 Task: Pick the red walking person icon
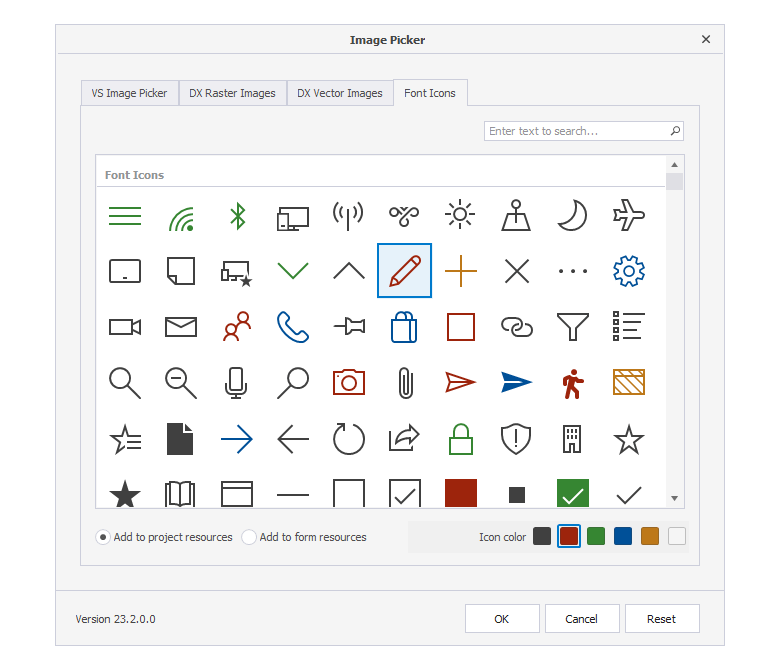pos(573,384)
